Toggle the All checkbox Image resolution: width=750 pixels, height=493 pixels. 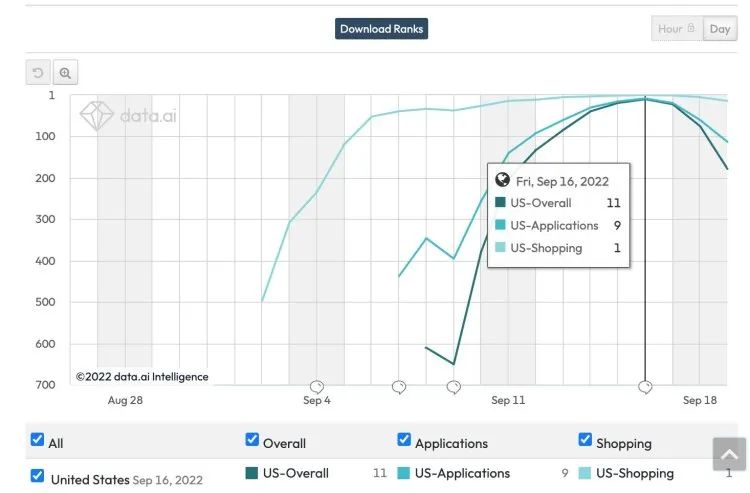[x=38, y=440]
